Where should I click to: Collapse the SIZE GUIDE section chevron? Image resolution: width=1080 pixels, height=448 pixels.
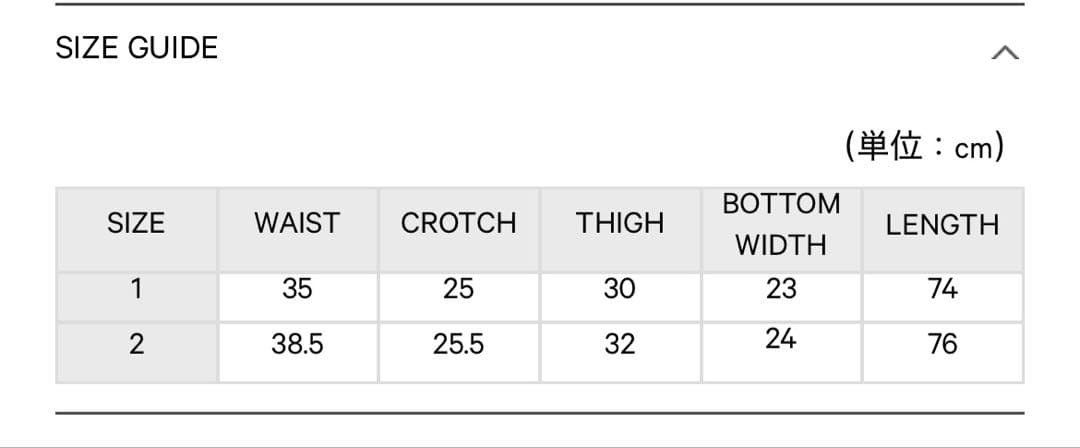click(x=1005, y=52)
